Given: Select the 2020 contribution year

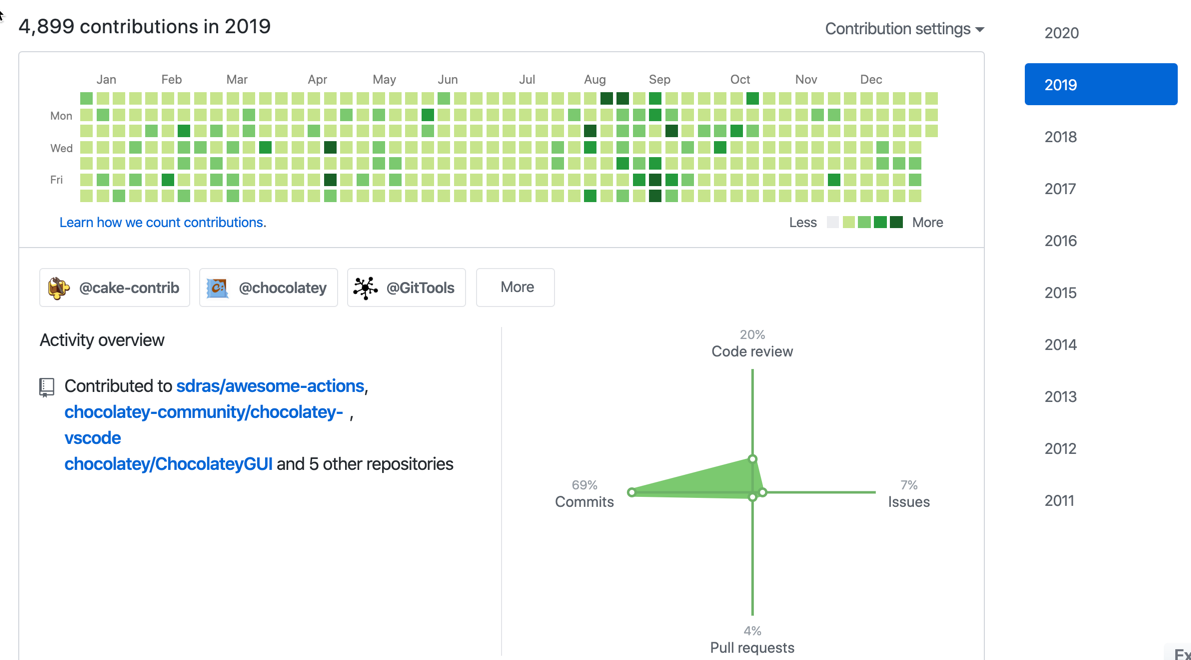Looking at the screenshot, I should click(x=1061, y=33).
